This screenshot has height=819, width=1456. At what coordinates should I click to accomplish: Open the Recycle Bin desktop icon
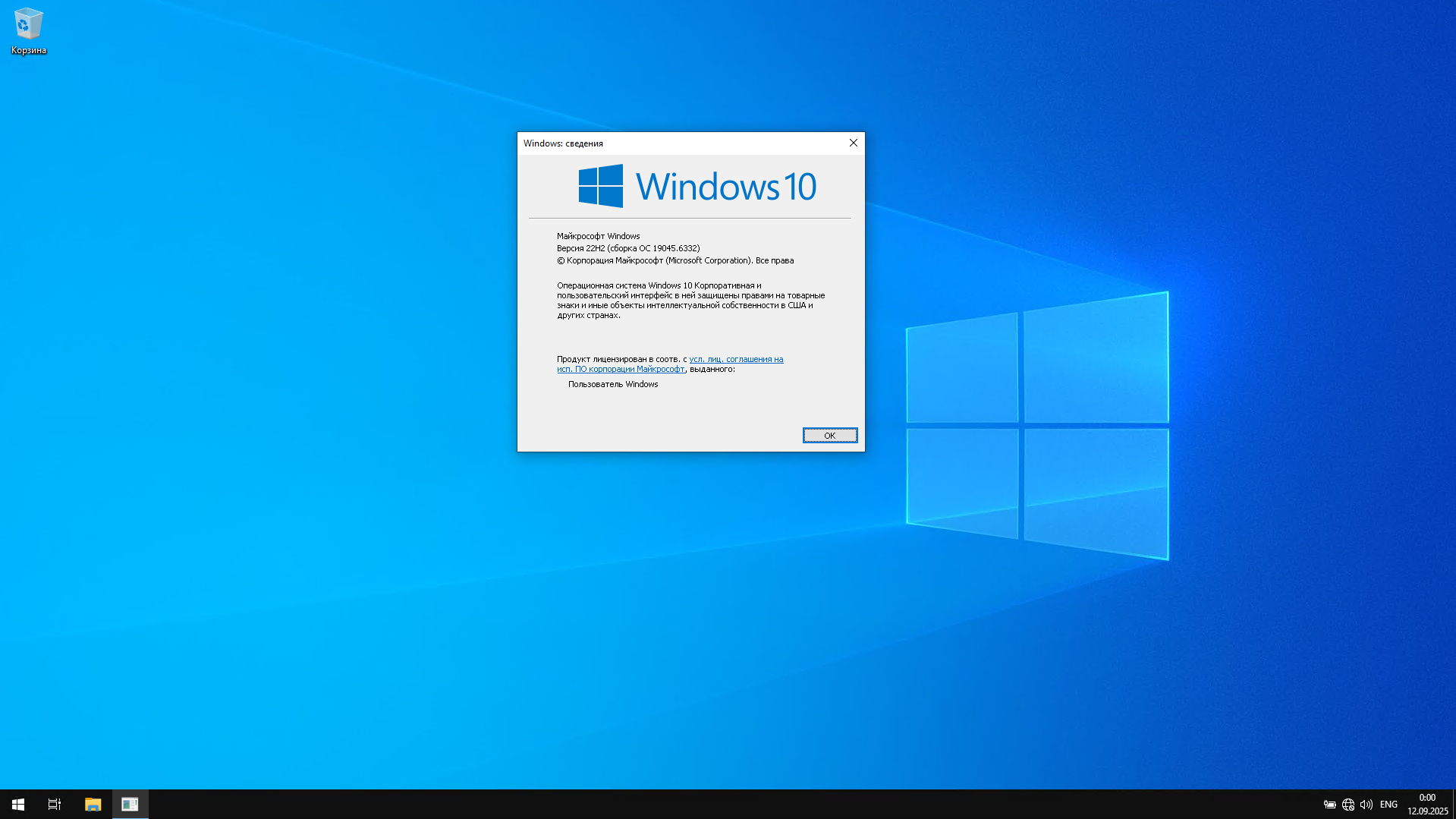[x=28, y=31]
